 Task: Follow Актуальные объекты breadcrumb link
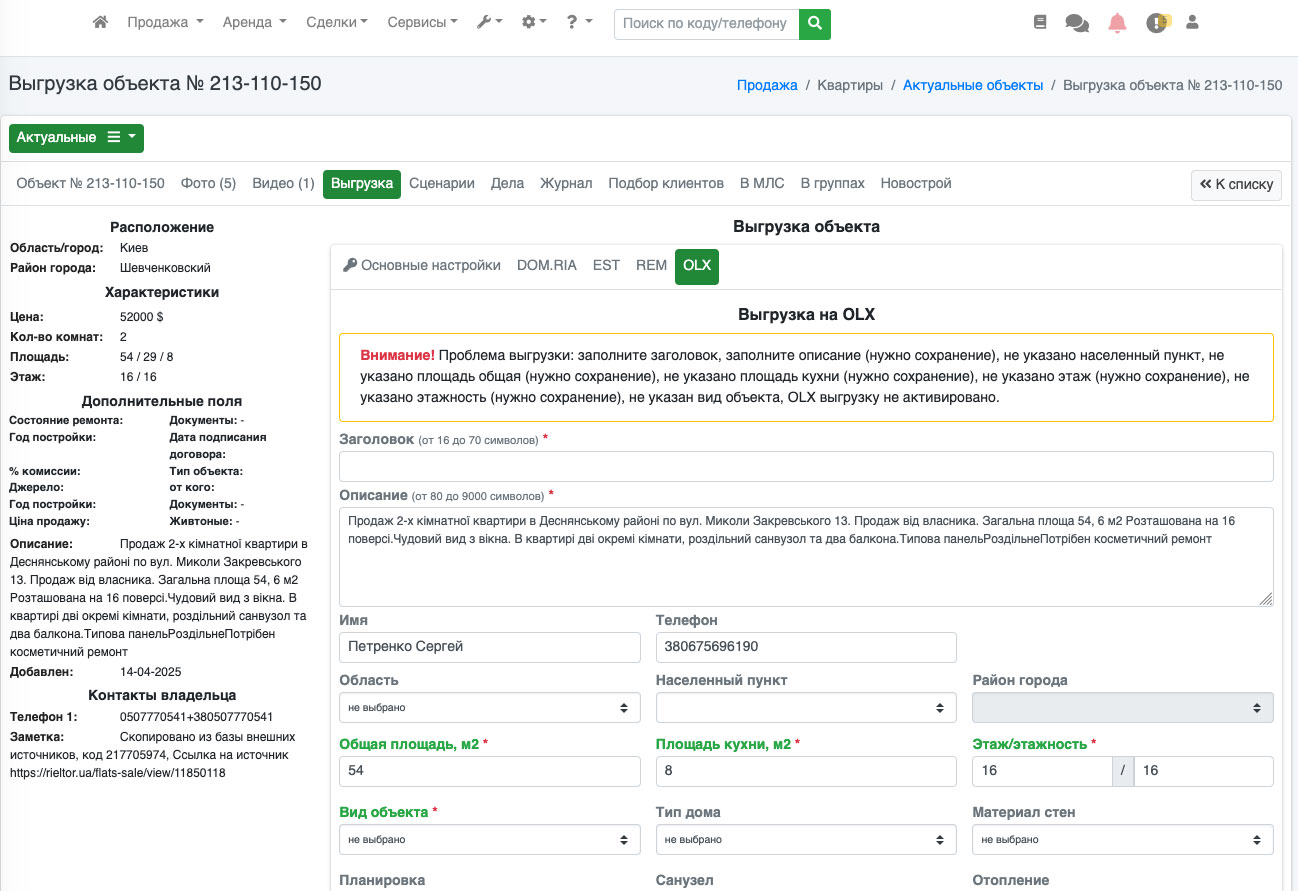[972, 86]
